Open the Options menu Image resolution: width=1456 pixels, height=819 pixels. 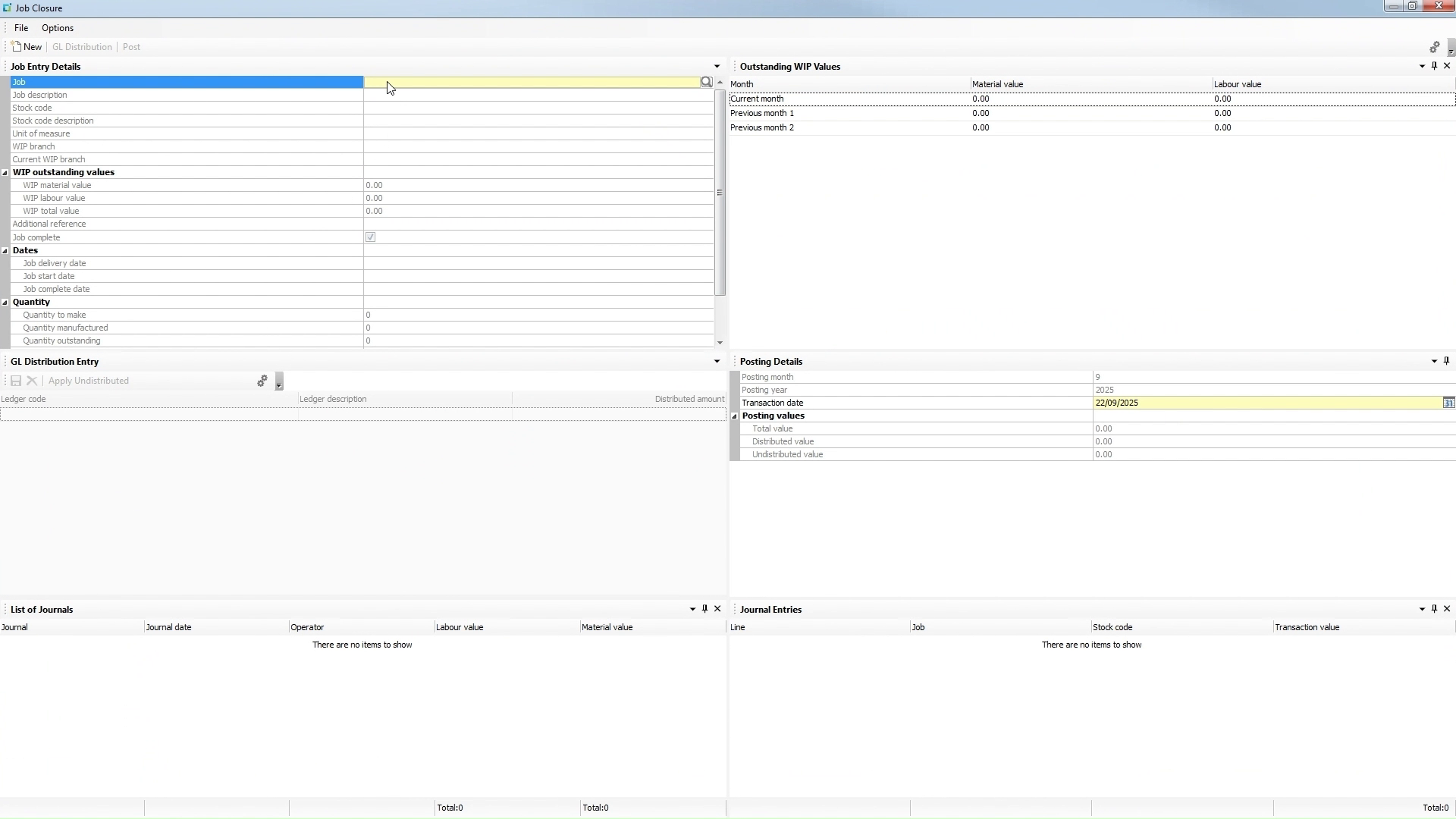[x=58, y=27]
